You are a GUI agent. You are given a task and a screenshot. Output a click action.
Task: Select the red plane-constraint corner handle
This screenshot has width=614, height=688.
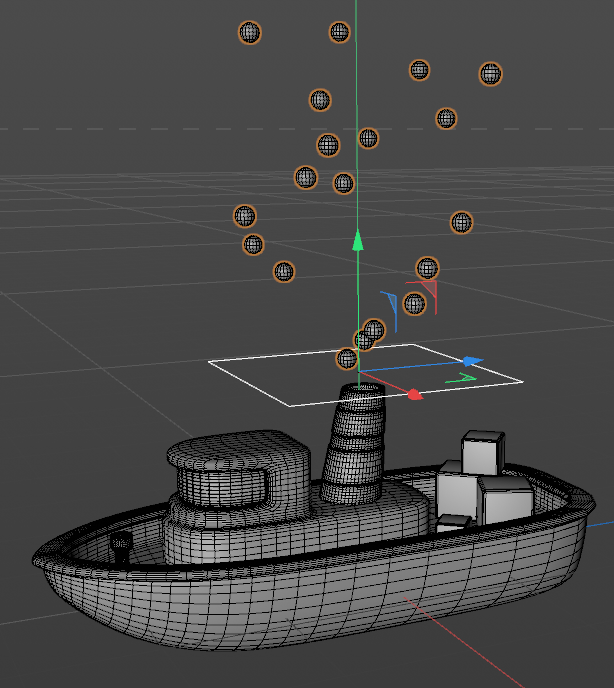coord(423,294)
